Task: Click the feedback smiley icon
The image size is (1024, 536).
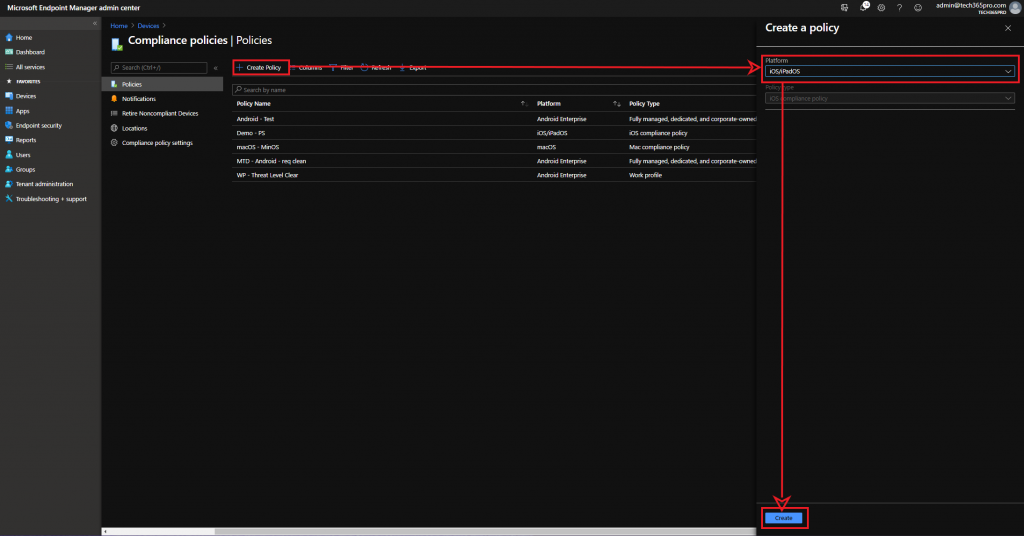Action: coord(918,7)
